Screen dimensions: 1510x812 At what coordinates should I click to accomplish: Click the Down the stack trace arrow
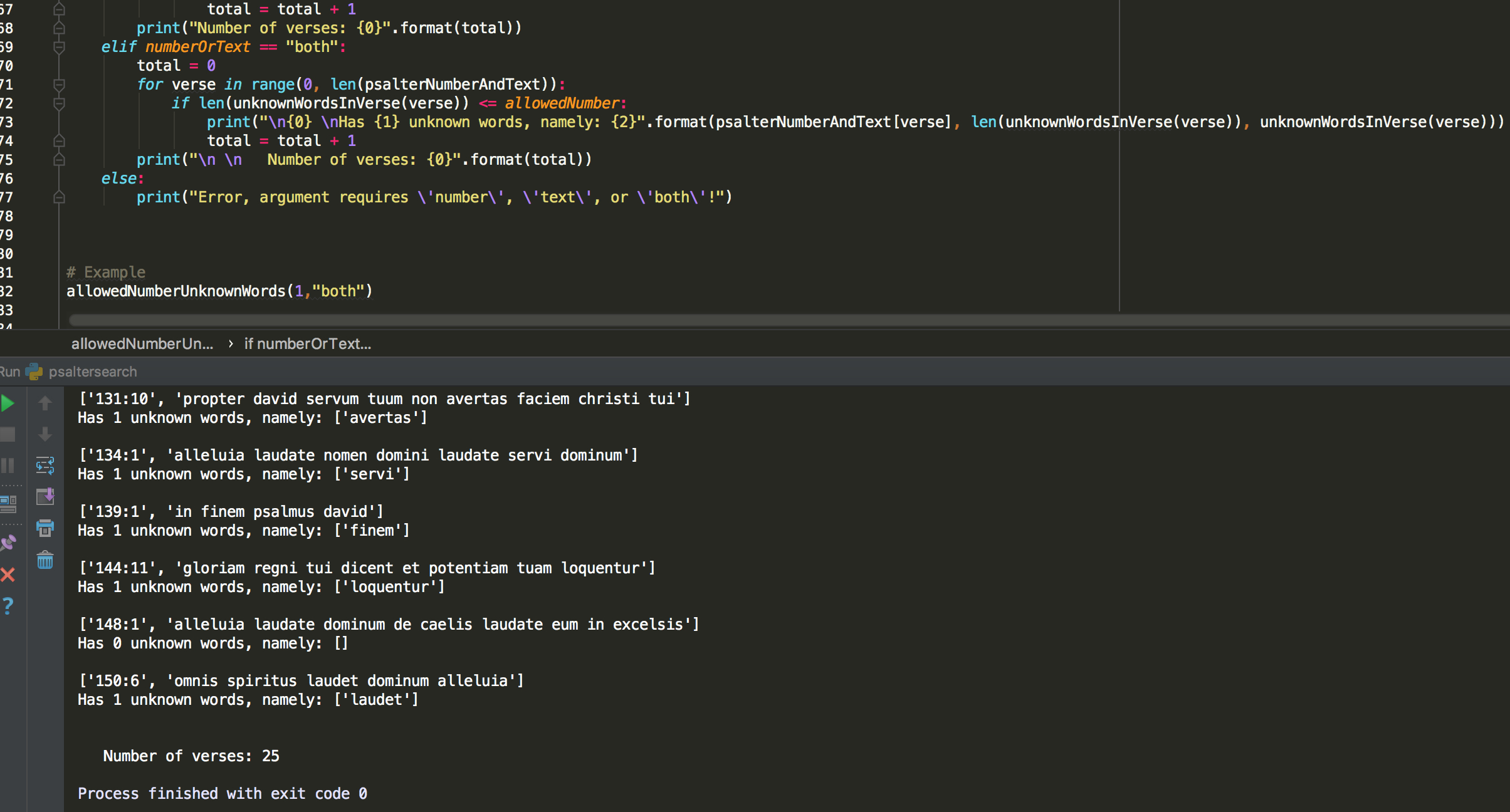45,434
